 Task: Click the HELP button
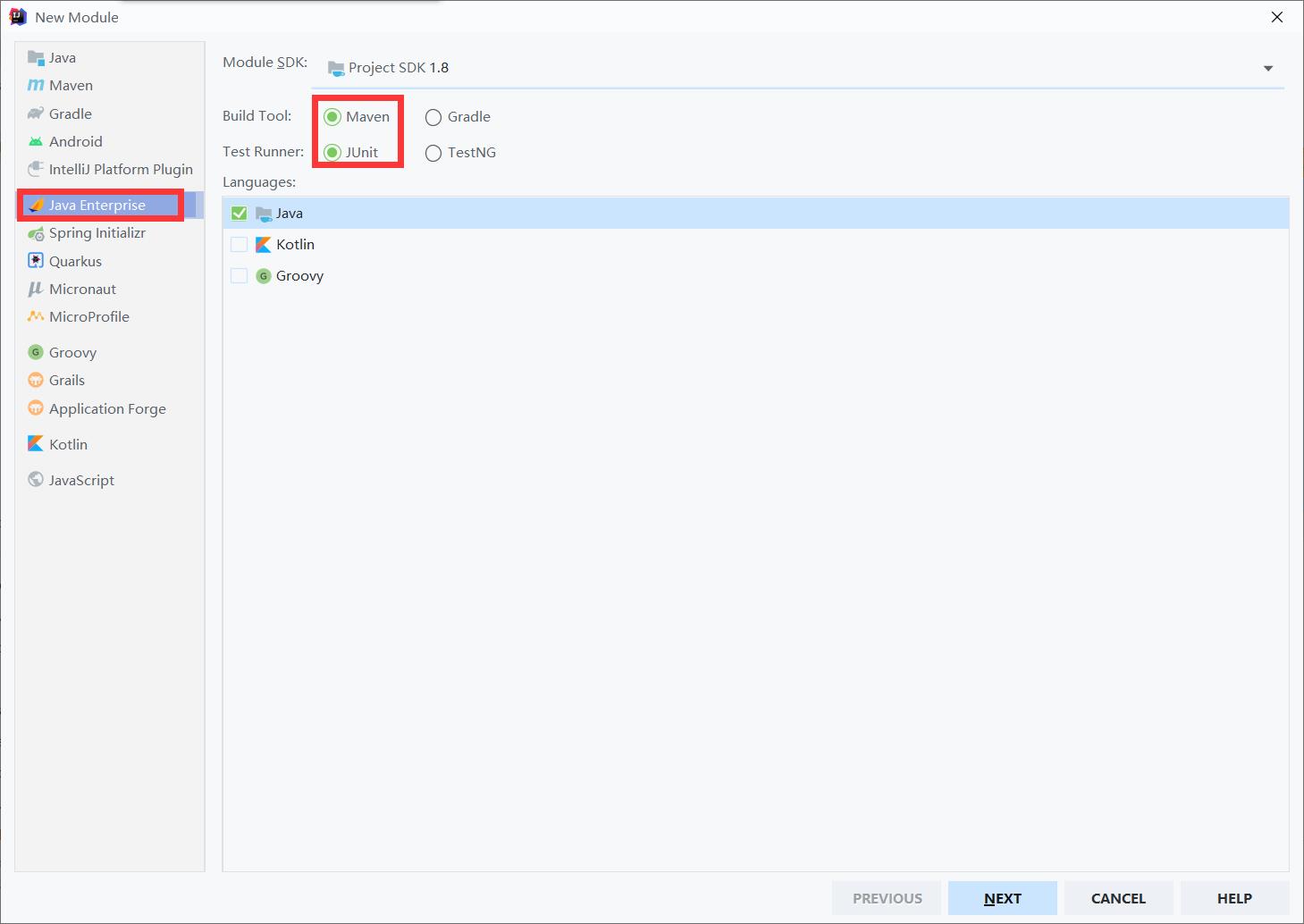coord(1234,898)
